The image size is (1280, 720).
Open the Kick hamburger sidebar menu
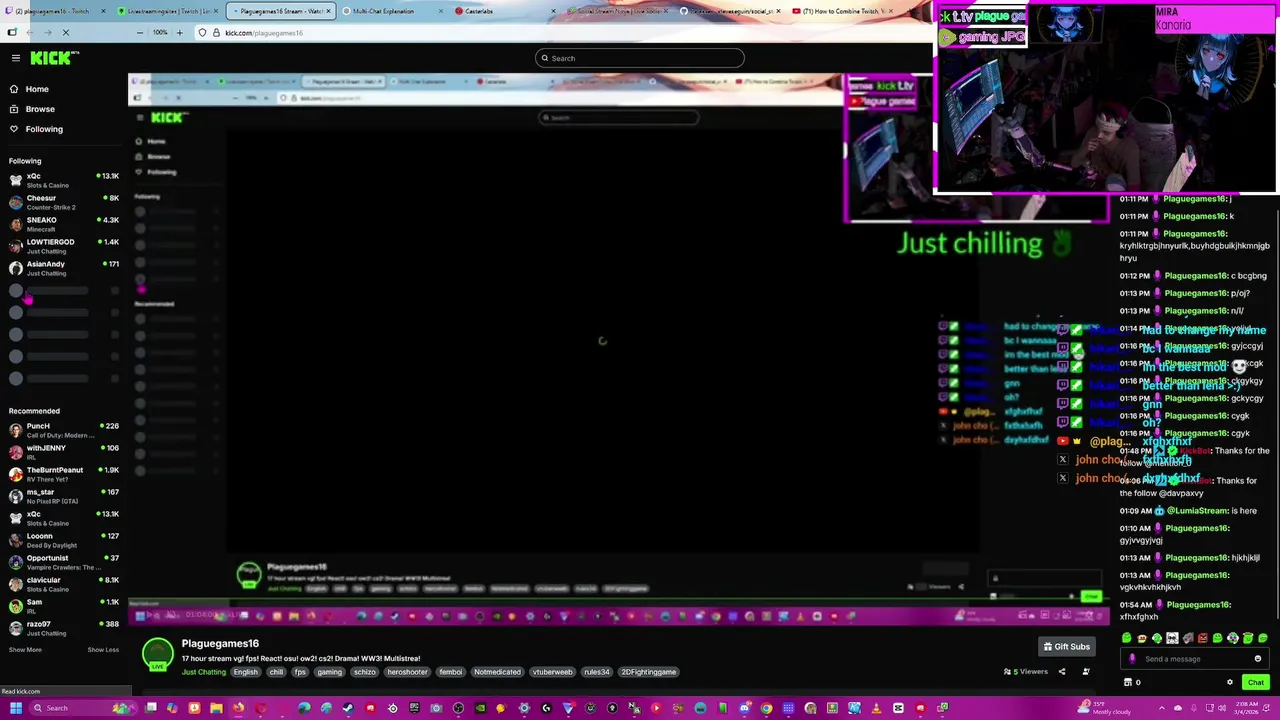pyautogui.click(x=16, y=58)
